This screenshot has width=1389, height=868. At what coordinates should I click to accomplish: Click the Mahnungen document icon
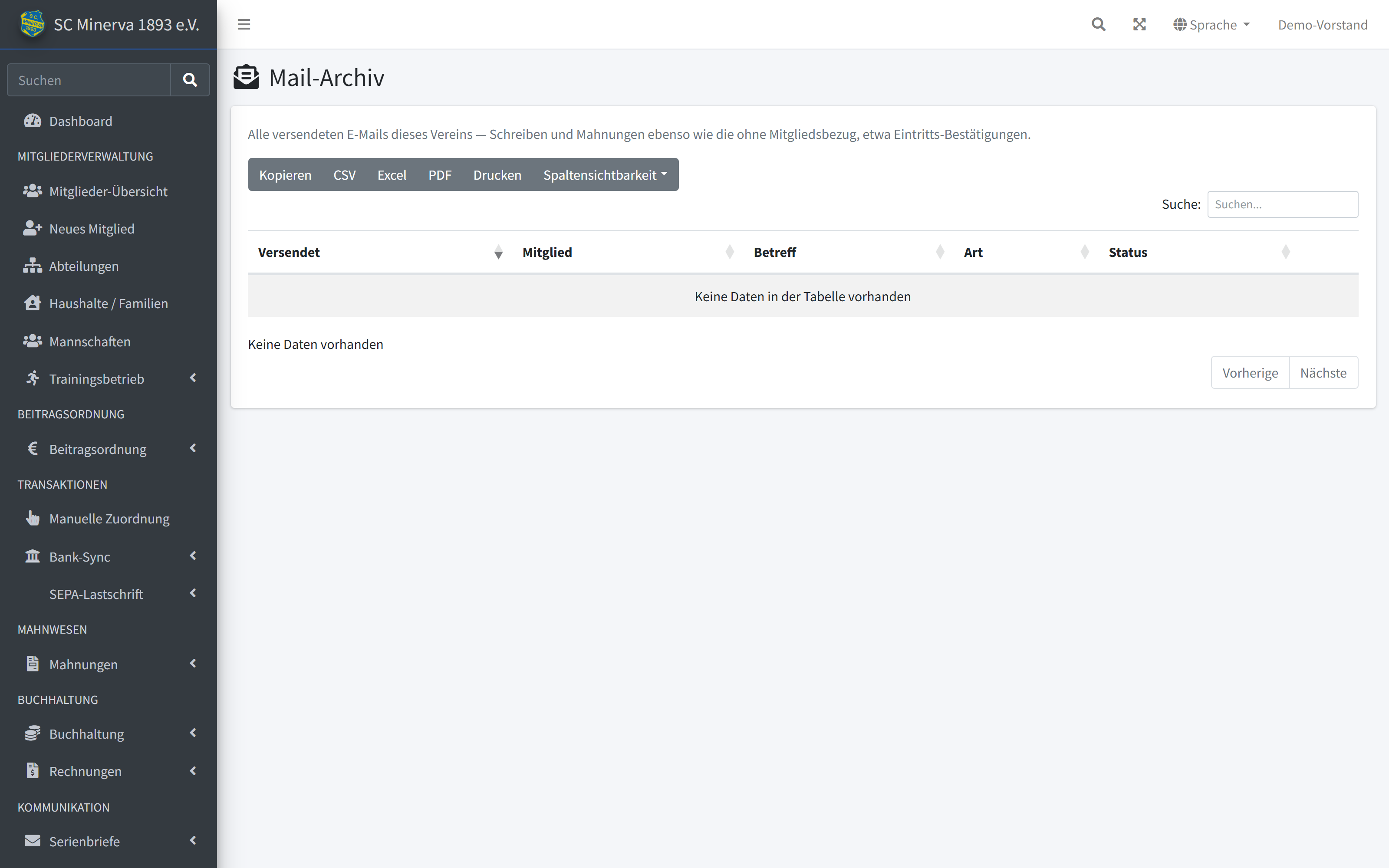click(x=33, y=664)
